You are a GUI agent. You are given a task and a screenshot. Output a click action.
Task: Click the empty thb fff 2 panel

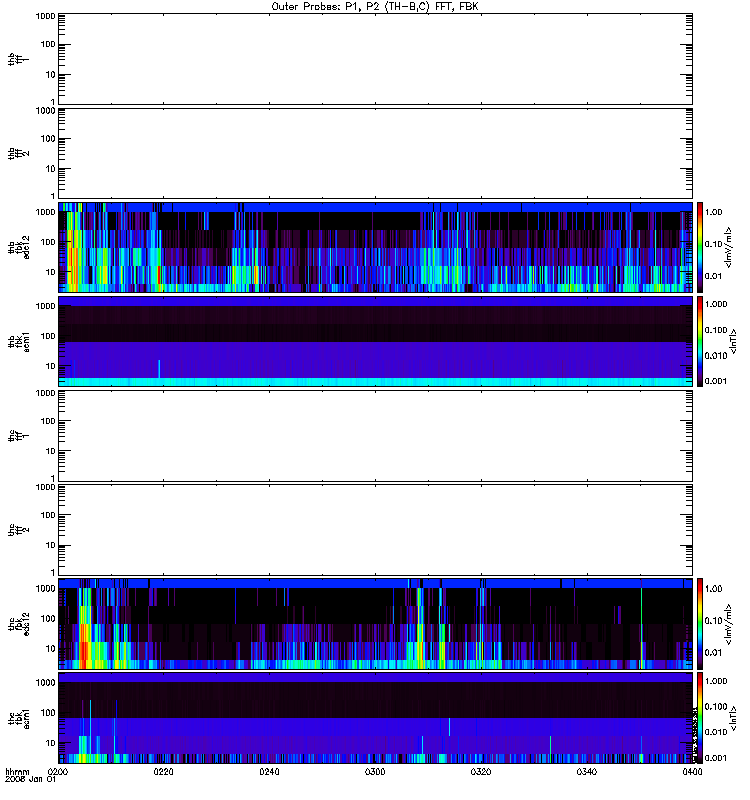pos(376,153)
